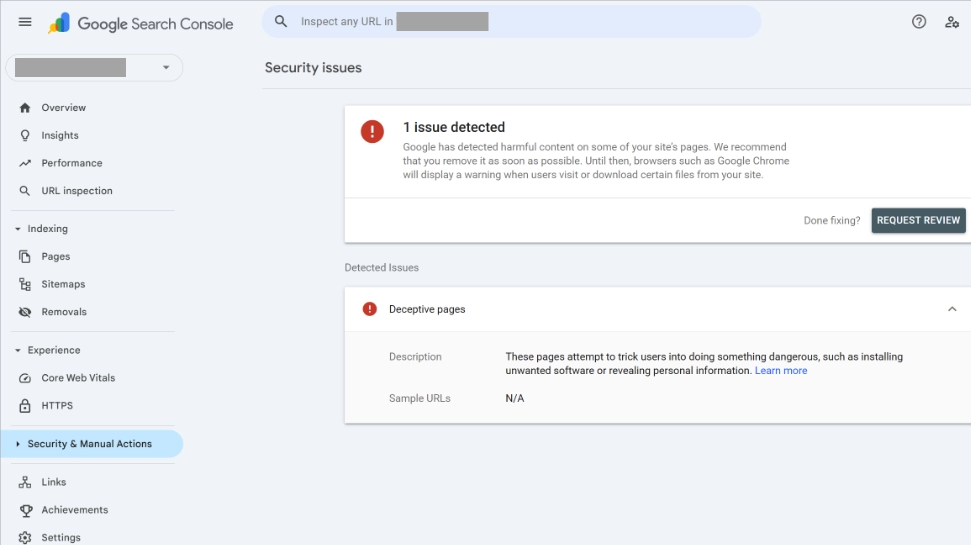This screenshot has height=545, width=971.
Task: Click the Sample URLs label
Action: click(420, 398)
